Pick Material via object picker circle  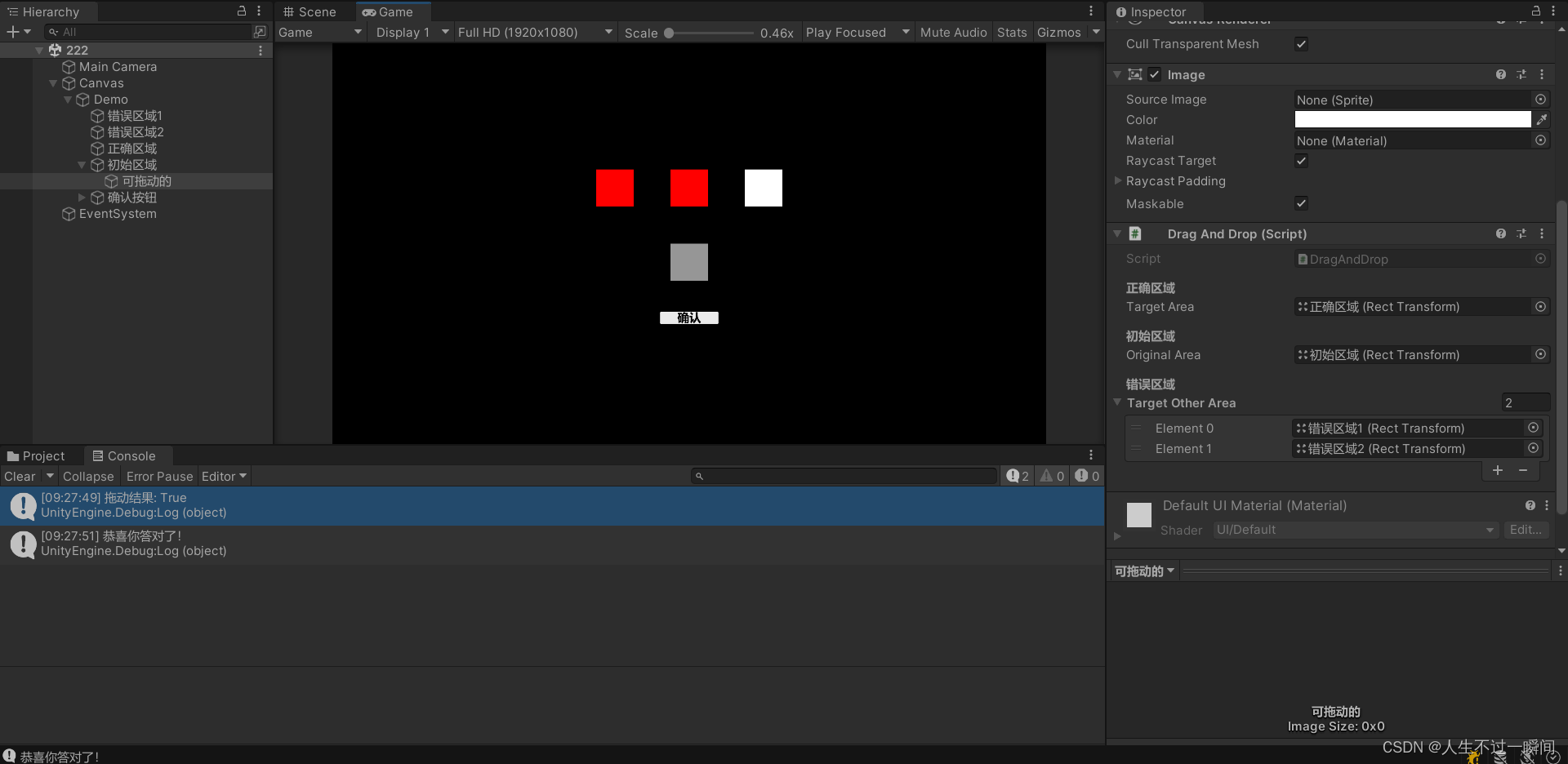(1540, 140)
